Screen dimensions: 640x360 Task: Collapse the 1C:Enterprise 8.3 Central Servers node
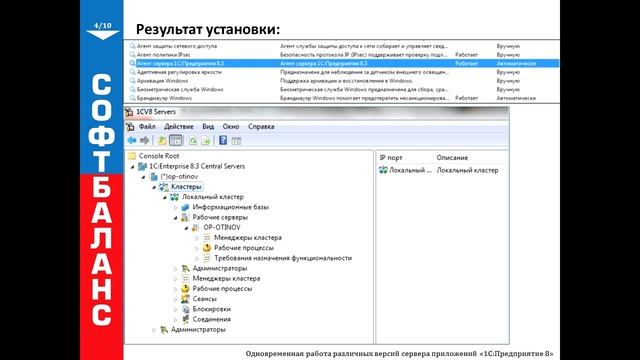click(132, 167)
